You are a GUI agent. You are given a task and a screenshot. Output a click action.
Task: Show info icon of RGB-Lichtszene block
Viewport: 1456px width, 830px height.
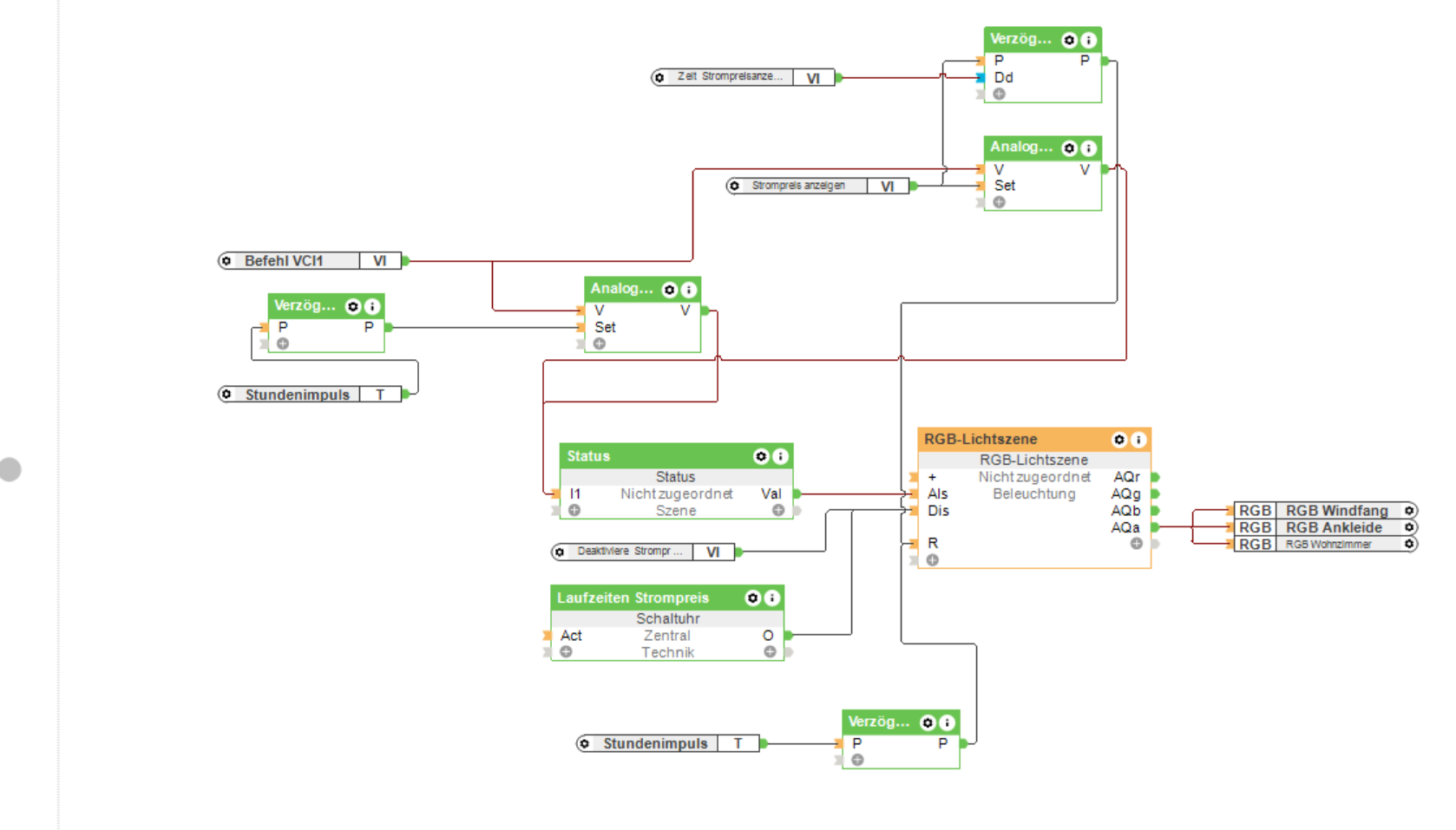1138,440
